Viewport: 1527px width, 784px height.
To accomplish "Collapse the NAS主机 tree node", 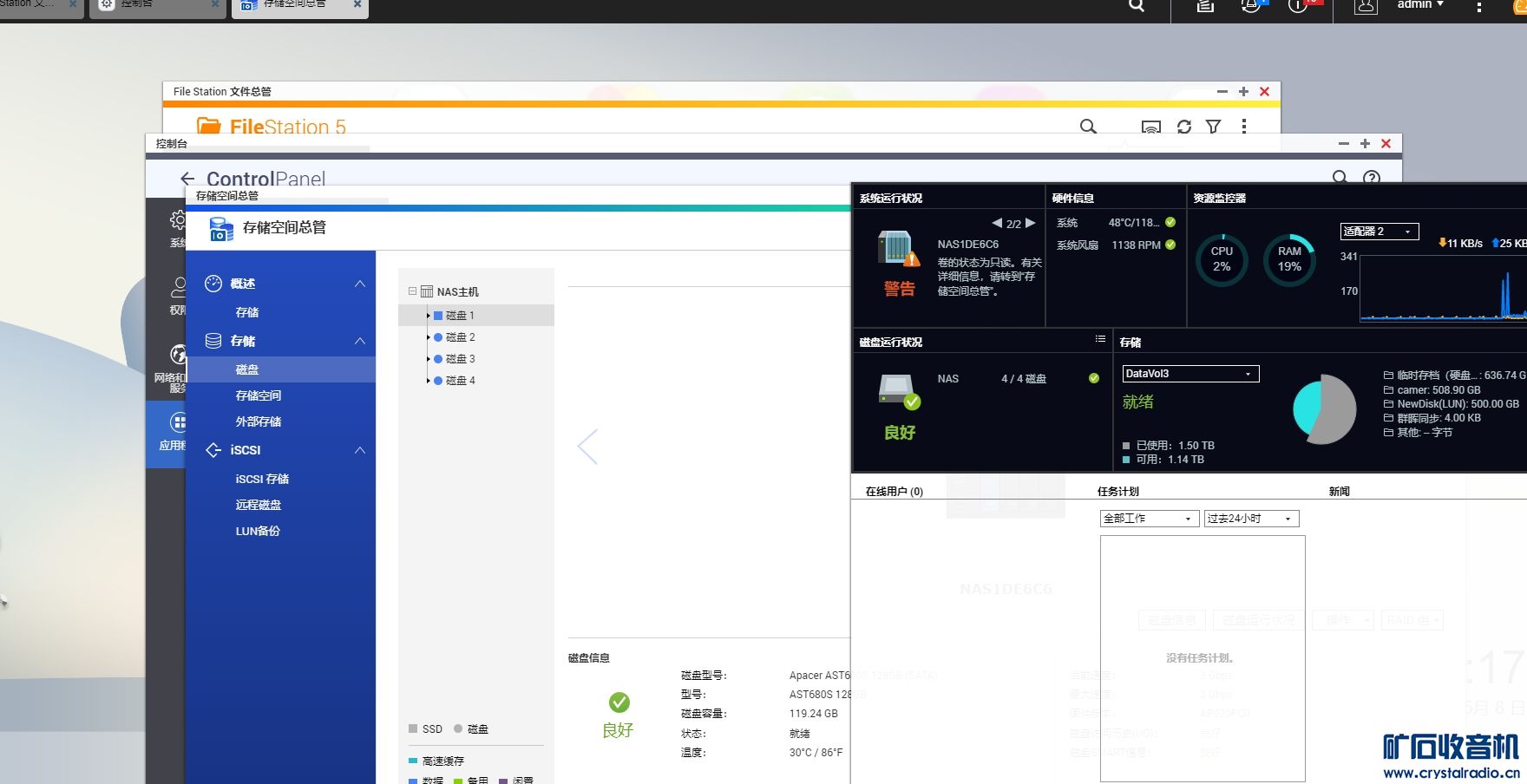I will point(413,291).
